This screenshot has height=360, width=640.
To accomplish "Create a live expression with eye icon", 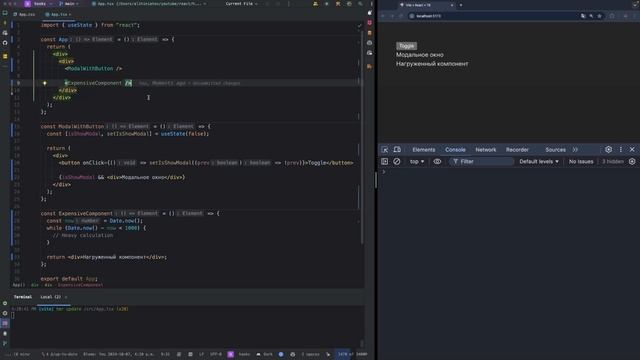I will 437,162.
